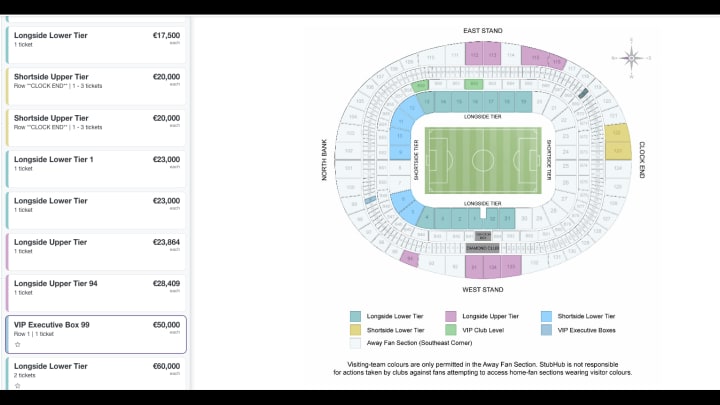720x405 pixels.
Task: Click the VIP Executive Boxes legend swatch
Action: click(x=546, y=330)
